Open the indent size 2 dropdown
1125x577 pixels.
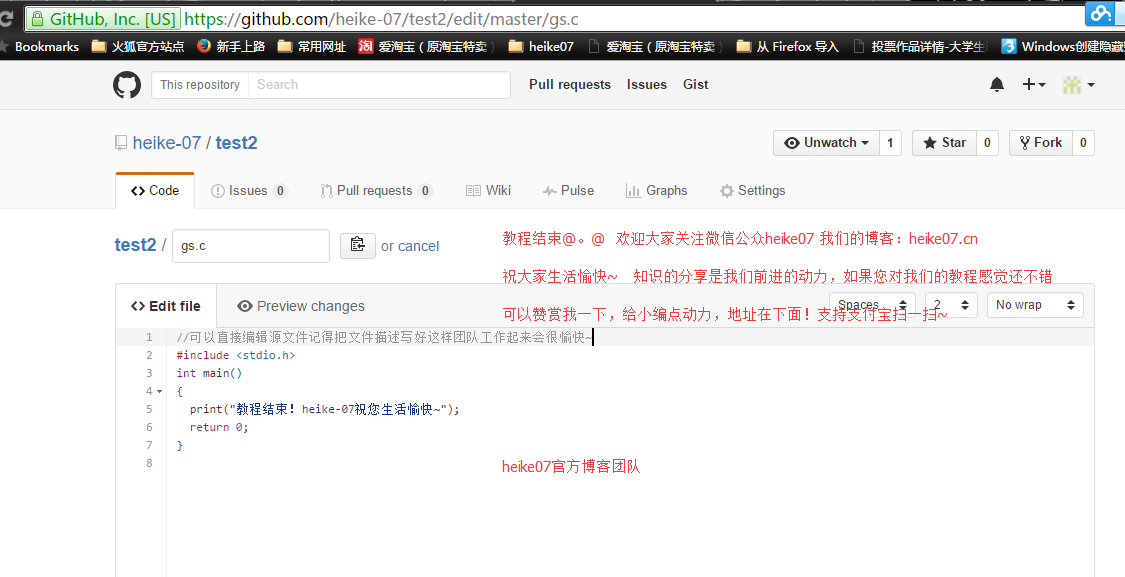coord(951,305)
